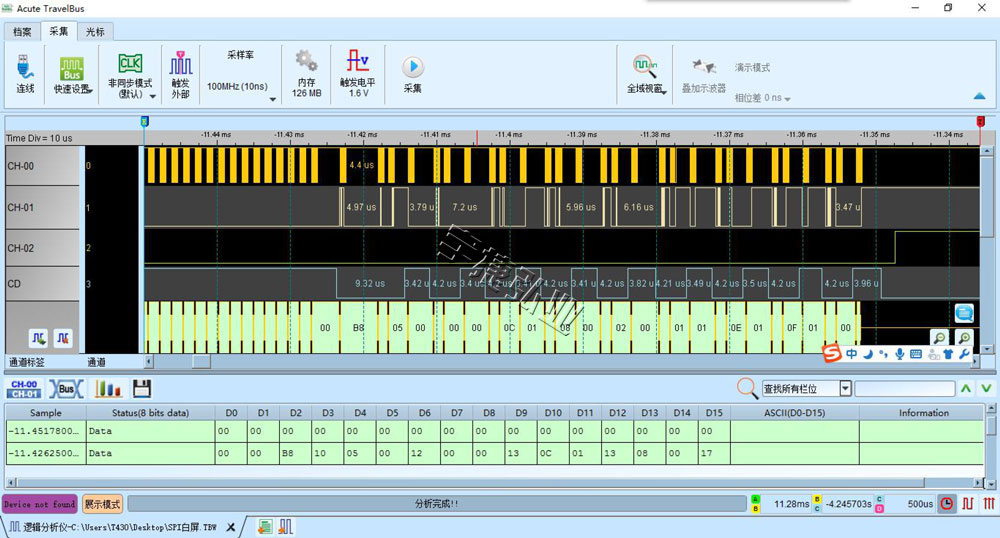The height and width of the screenshot is (538, 1000).
Task: Click the search text input field
Action: (x=904, y=388)
